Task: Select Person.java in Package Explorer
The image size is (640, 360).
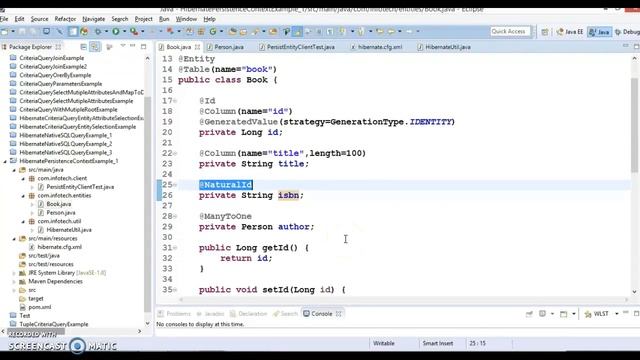Action: 60,213
